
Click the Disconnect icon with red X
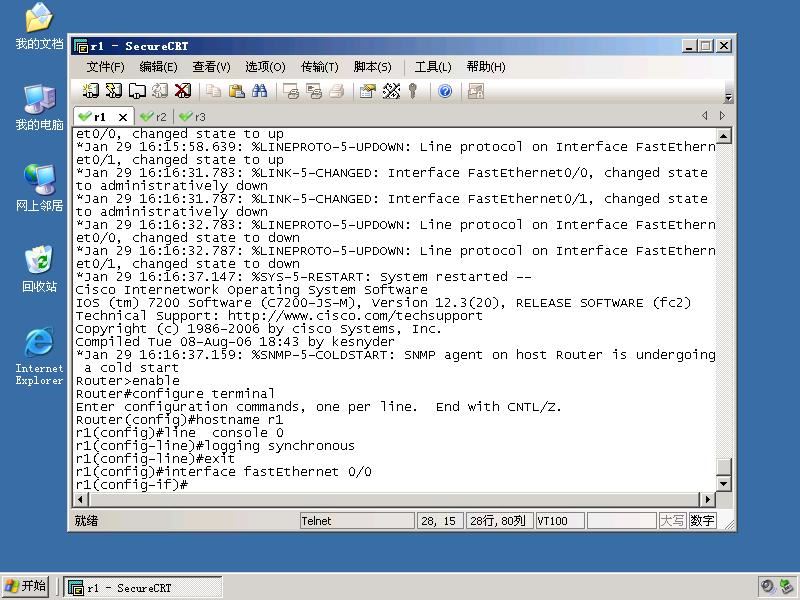click(183, 91)
